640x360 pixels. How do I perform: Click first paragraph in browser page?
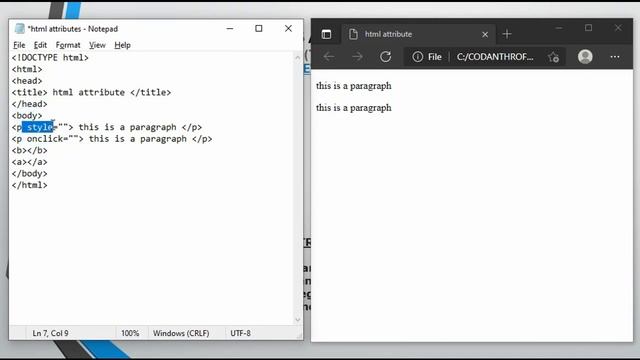click(x=353, y=86)
